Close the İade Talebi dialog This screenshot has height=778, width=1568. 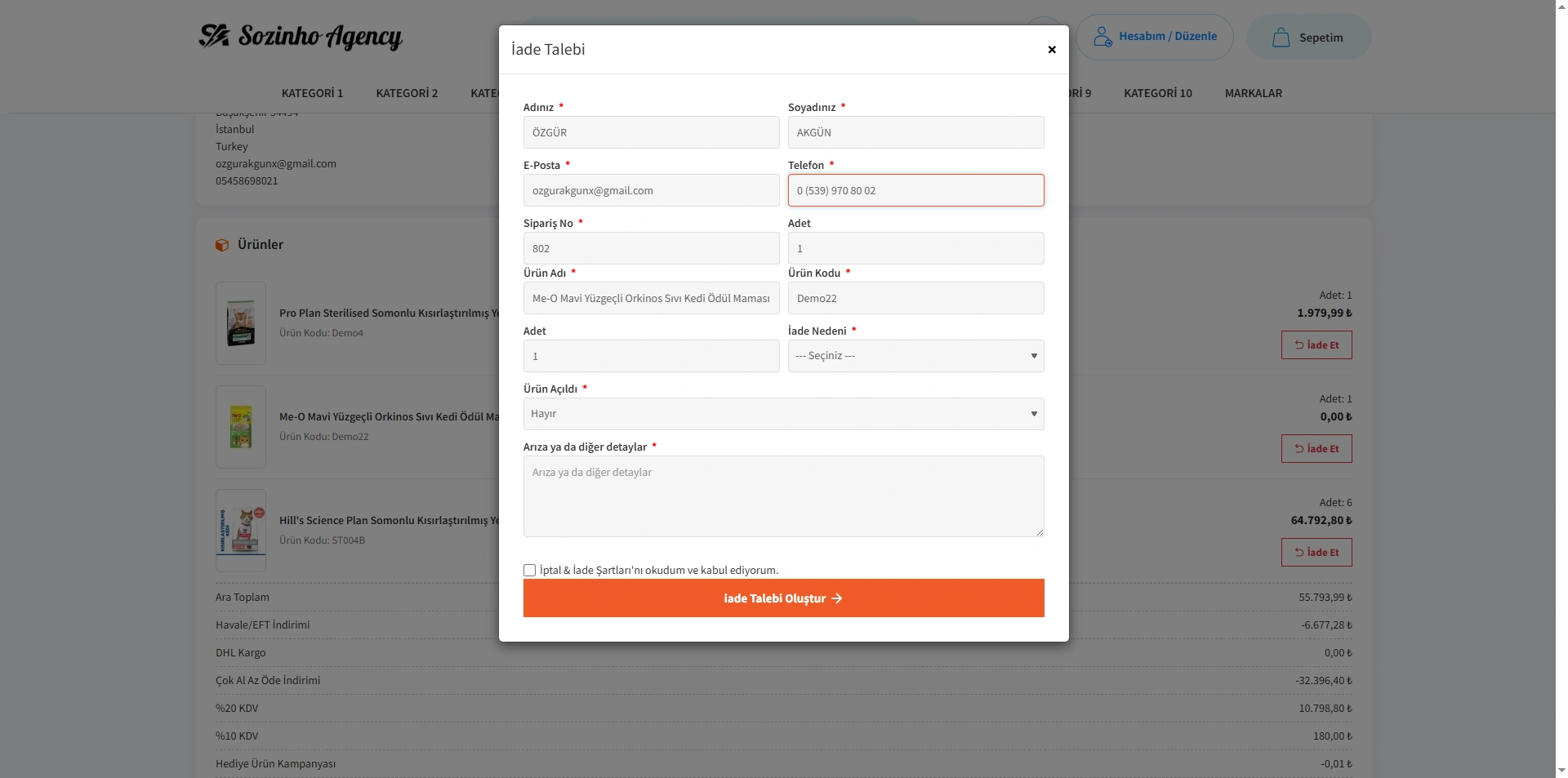pos(1052,50)
